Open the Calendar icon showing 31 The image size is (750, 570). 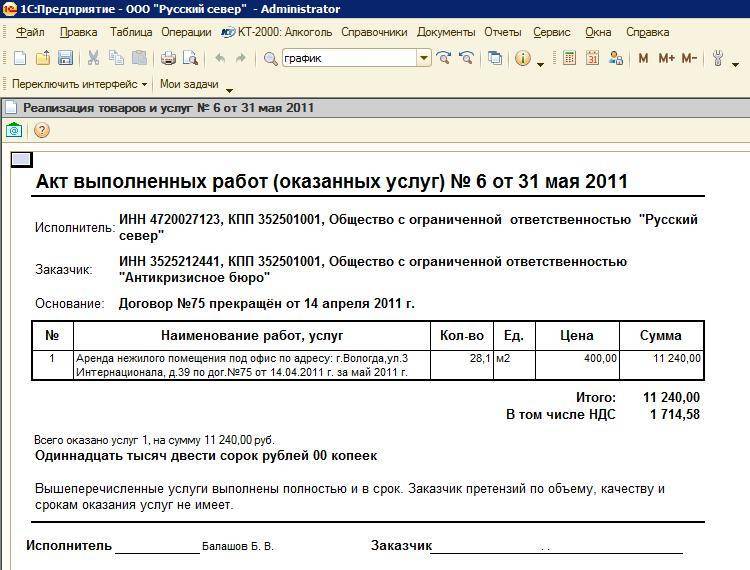click(592, 59)
